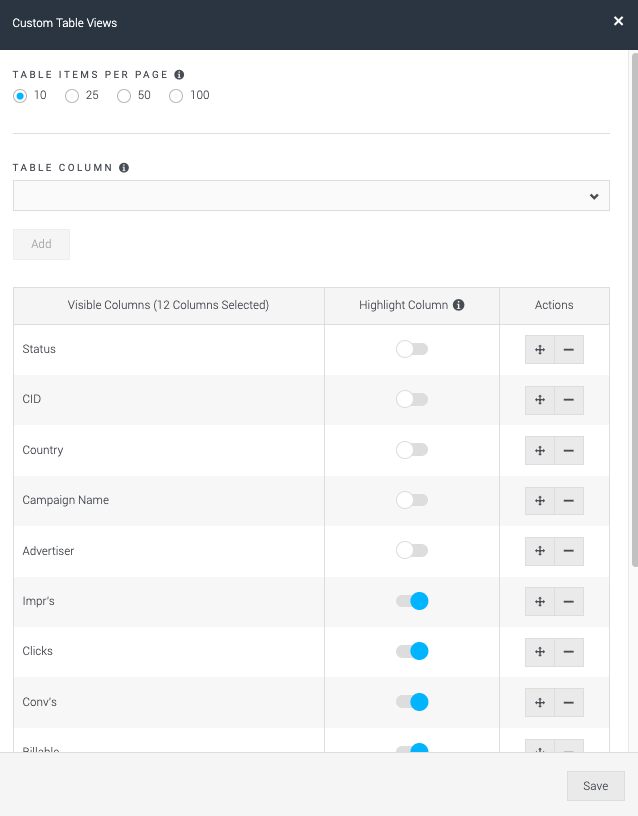
Task: Remove the CID column with minus icon
Action: click(569, 400)
